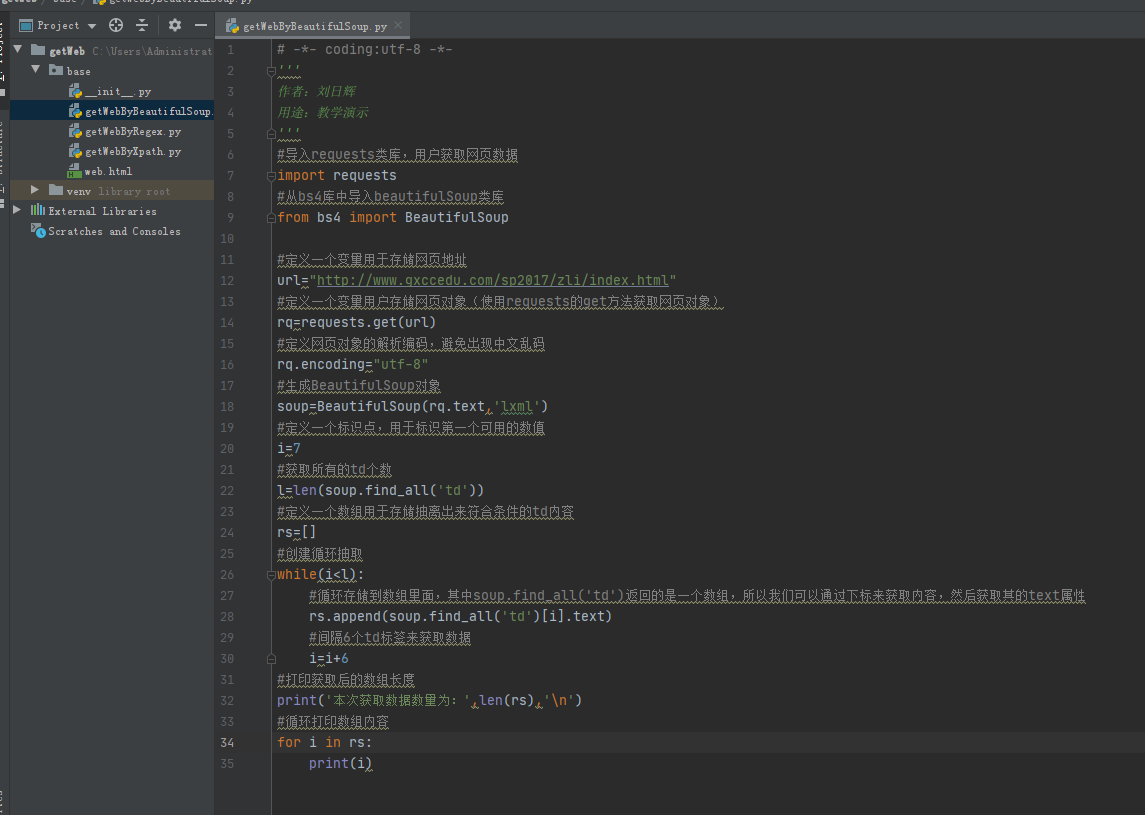This screenshot has height=815, width=1145.
Task: Open the Project view dropdown
Action: (x=92, y=26)
